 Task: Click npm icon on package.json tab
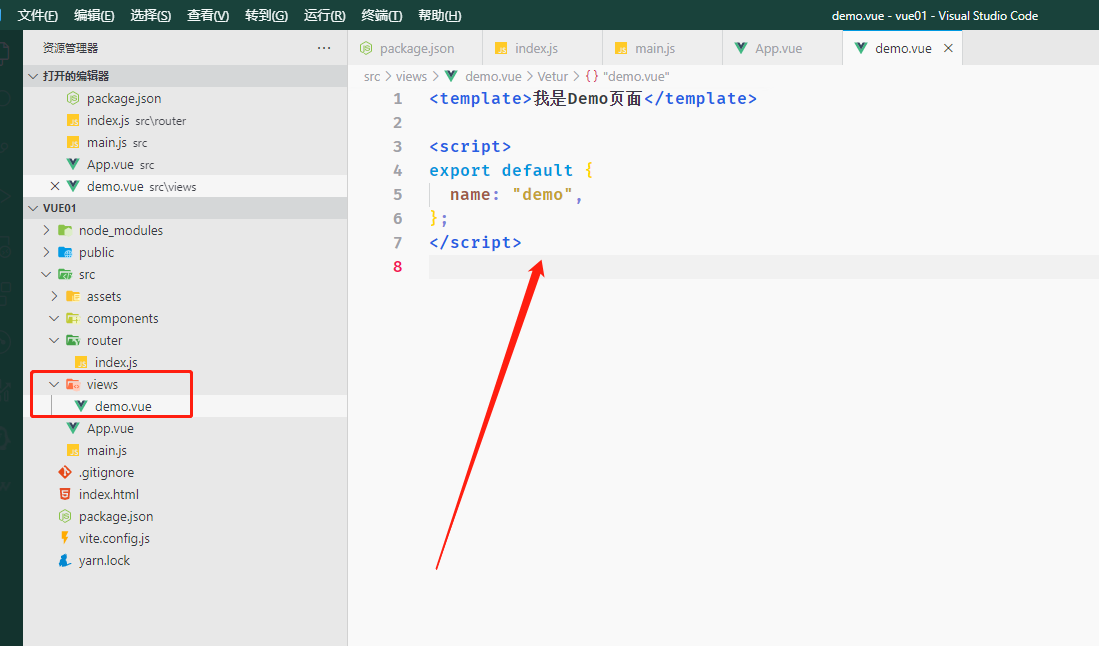click(366, 48)
